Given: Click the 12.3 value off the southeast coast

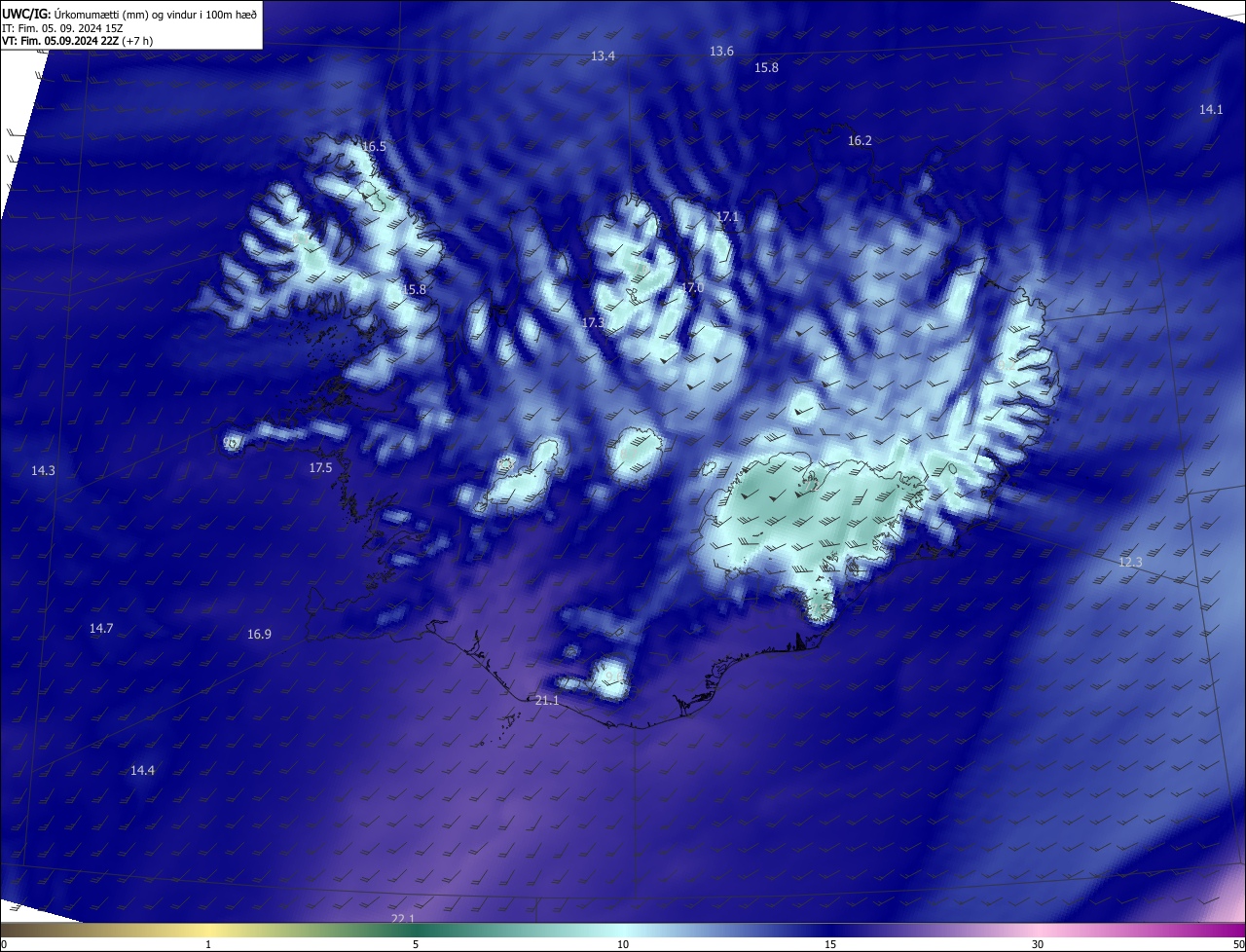Looking at the screenshot, I should 1130,562.
